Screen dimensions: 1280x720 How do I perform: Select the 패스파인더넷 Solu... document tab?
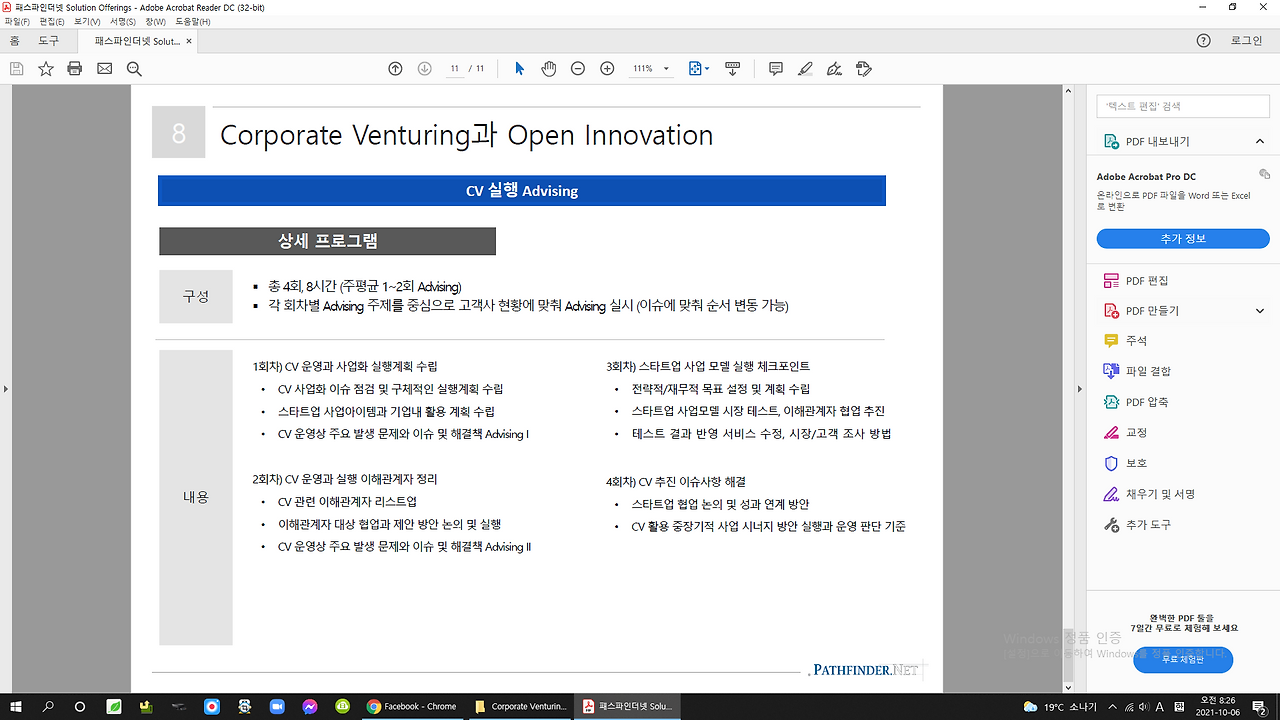click(138, 41)
